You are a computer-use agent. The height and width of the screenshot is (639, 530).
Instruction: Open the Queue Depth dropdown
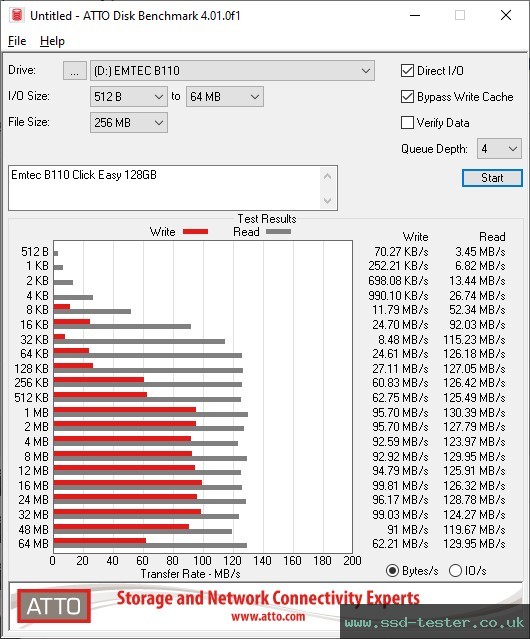point(499,149)
